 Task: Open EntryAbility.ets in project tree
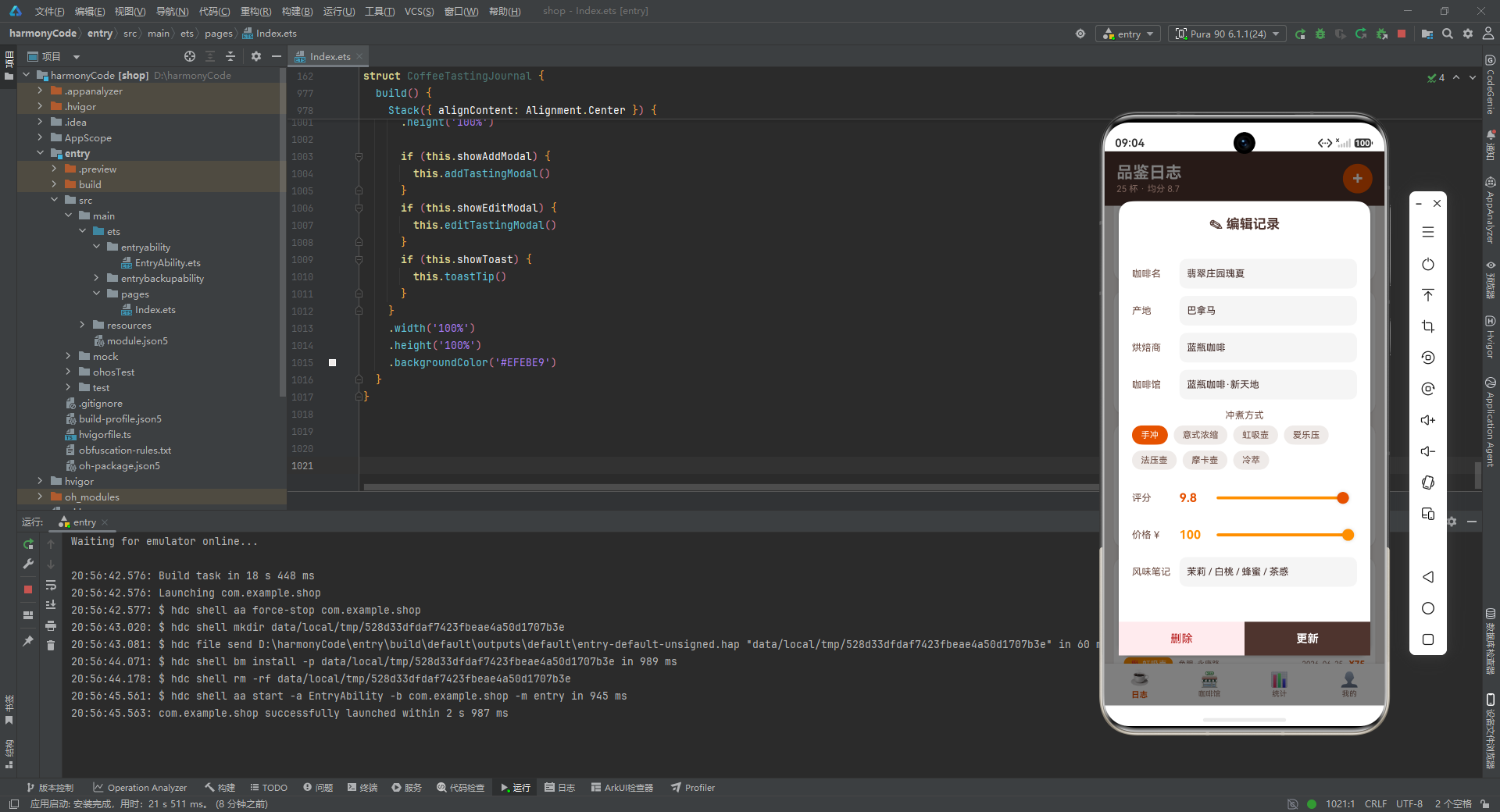(x=160, y=262)
